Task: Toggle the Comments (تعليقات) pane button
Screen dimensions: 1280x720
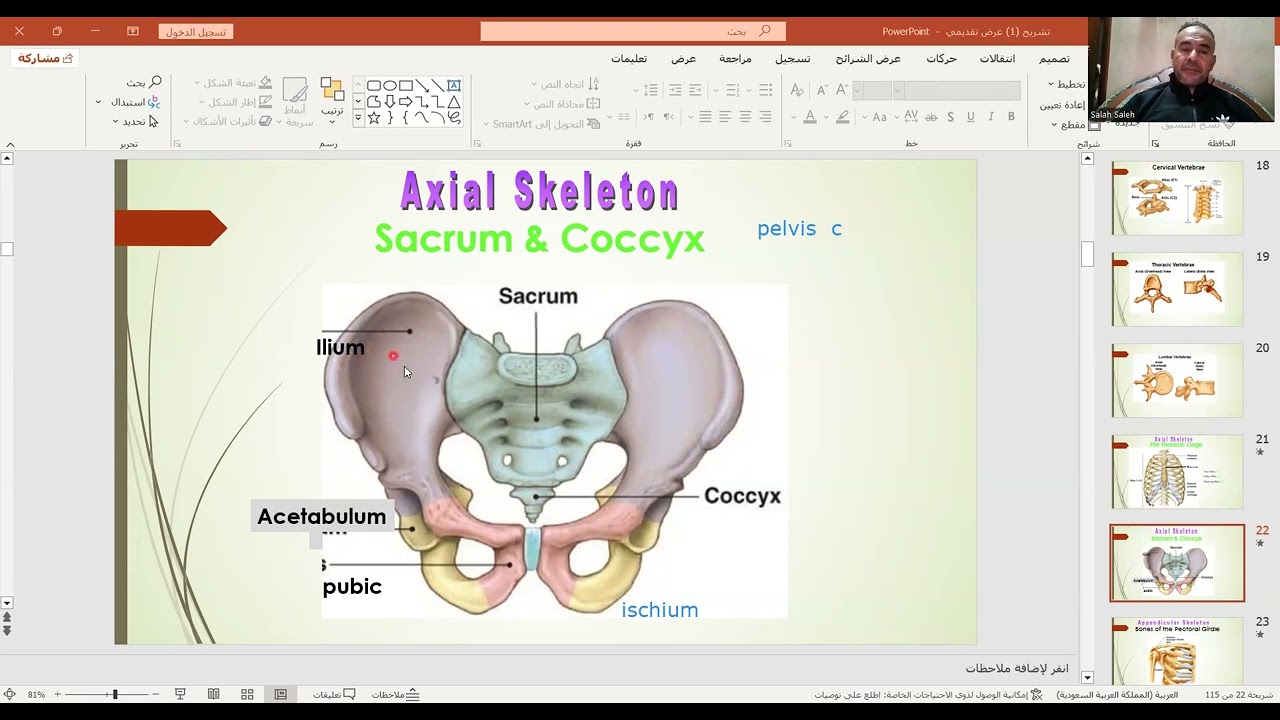Action: pos(334,694)
